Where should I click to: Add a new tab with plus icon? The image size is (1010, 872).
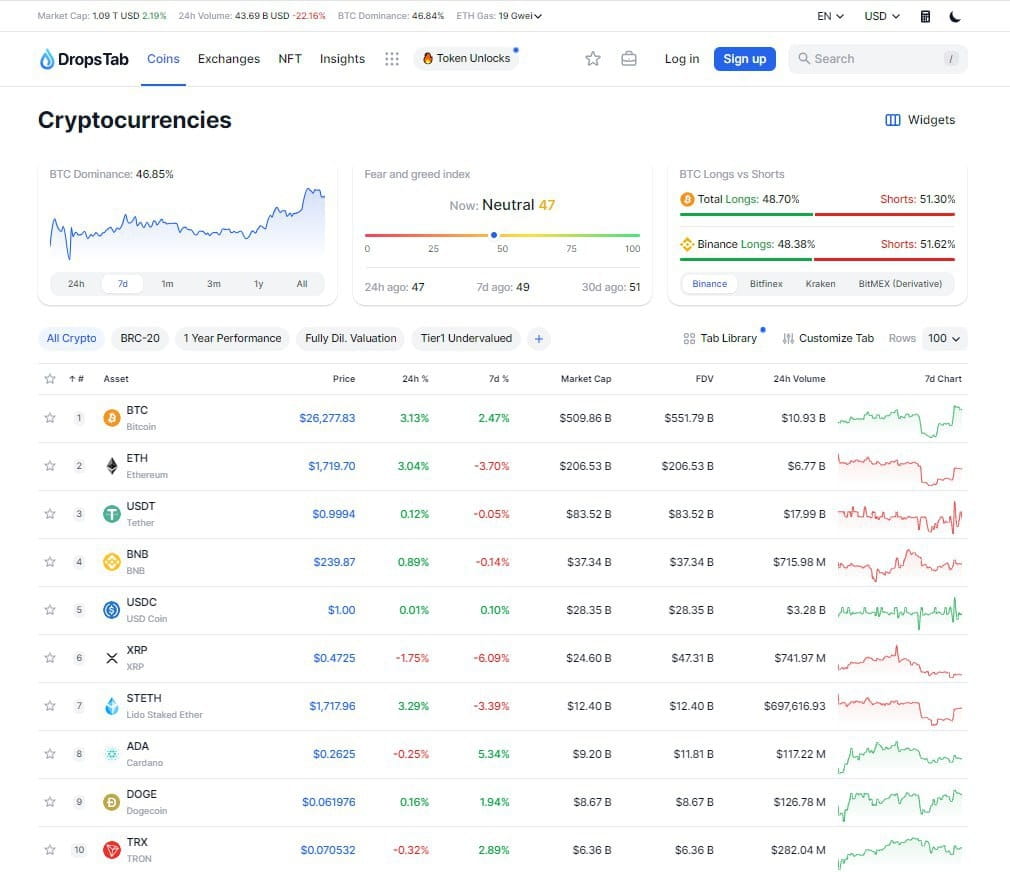[x=539, y=339]
